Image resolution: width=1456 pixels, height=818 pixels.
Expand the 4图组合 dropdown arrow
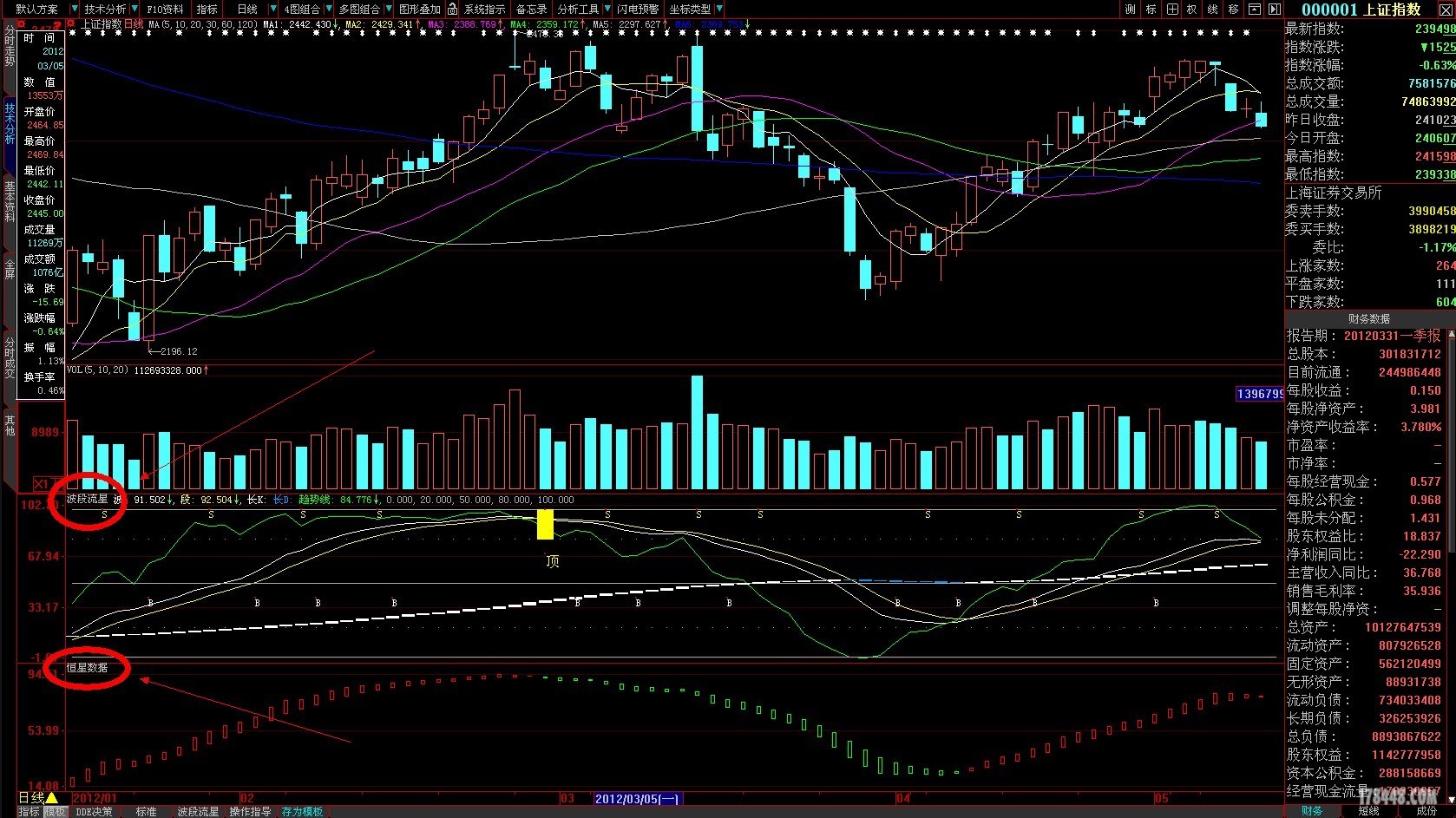coord(328,9)
